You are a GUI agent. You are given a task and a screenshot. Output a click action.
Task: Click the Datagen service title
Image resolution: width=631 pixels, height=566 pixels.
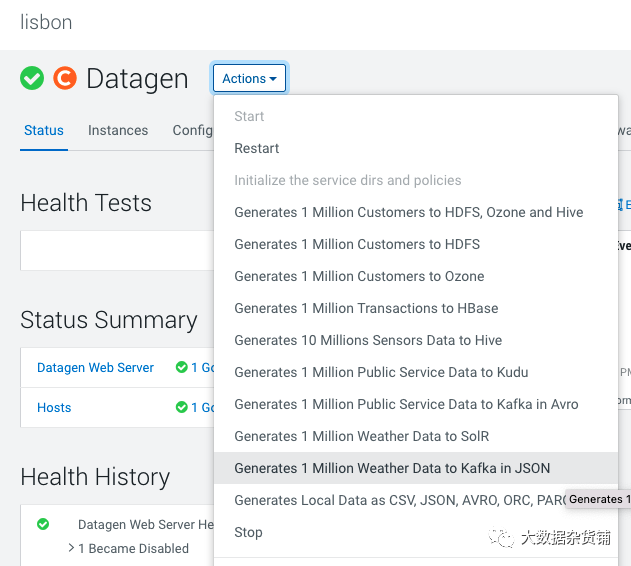point(137,78)
